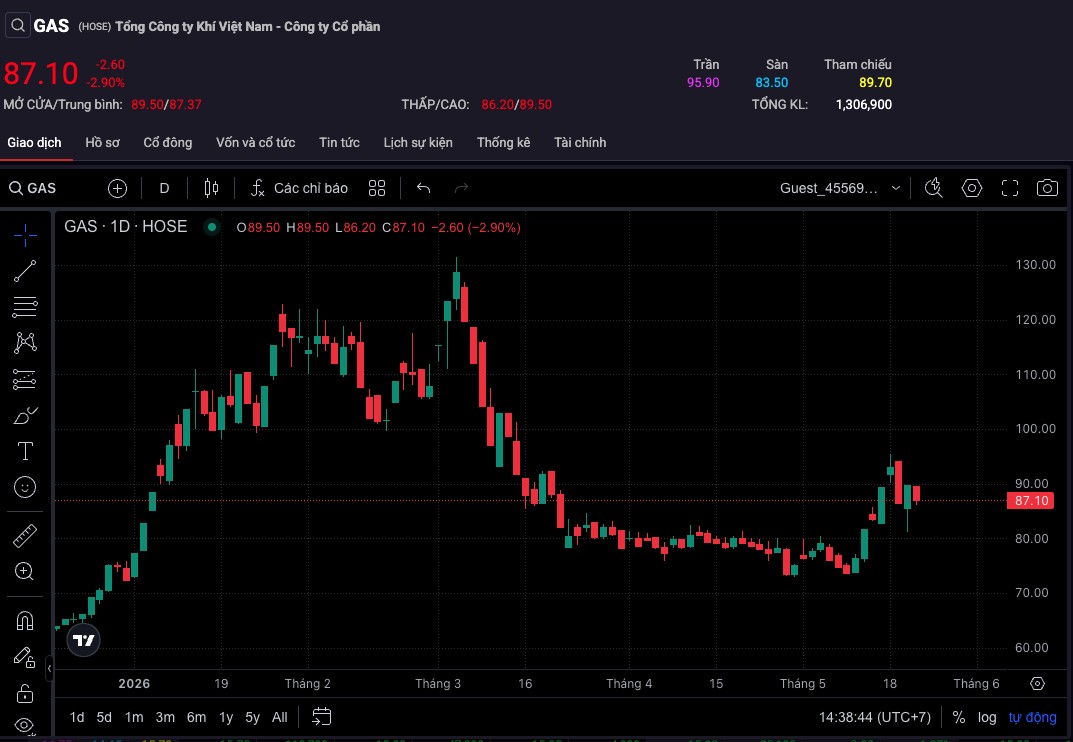Open time axis settings gear icon
This screenshot has height=742, width=1073.
tap(1037, 684)
